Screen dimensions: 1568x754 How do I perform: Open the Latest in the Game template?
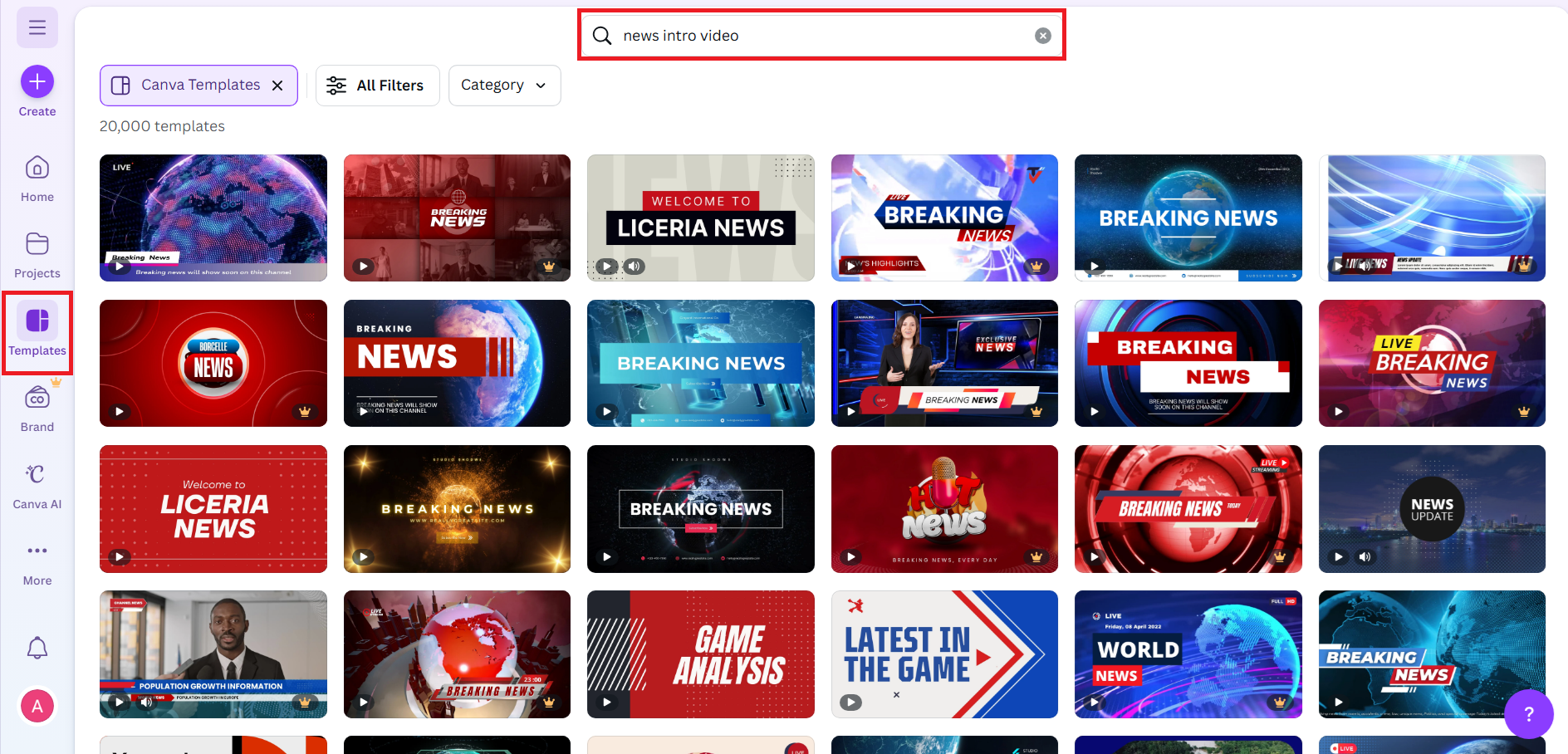944,654
